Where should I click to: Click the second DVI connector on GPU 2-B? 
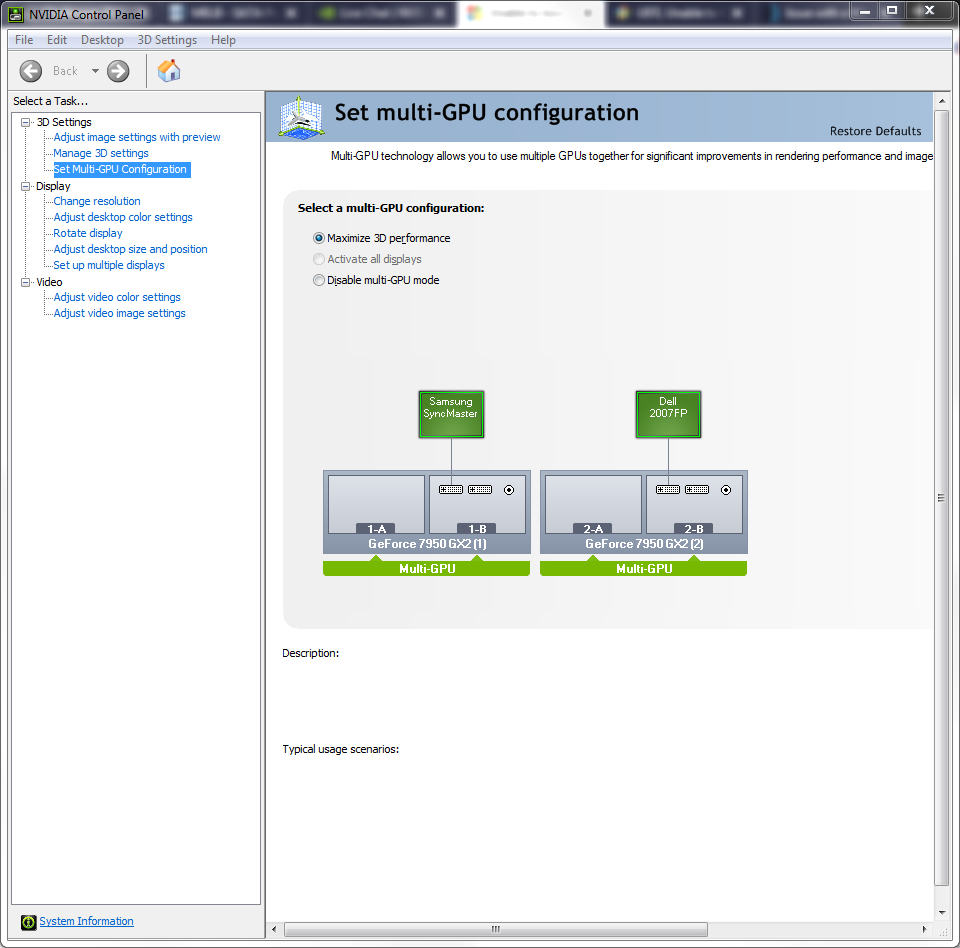click(697, 489)
